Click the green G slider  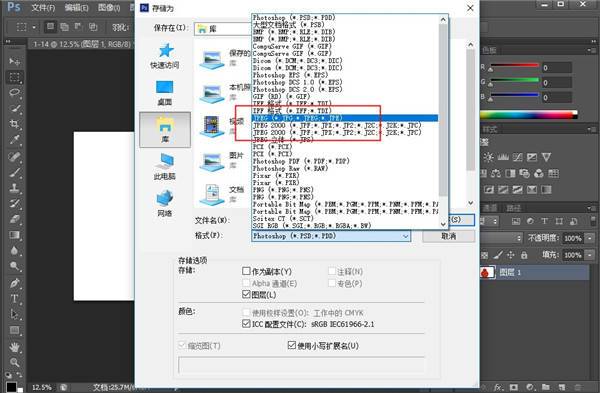515,80
